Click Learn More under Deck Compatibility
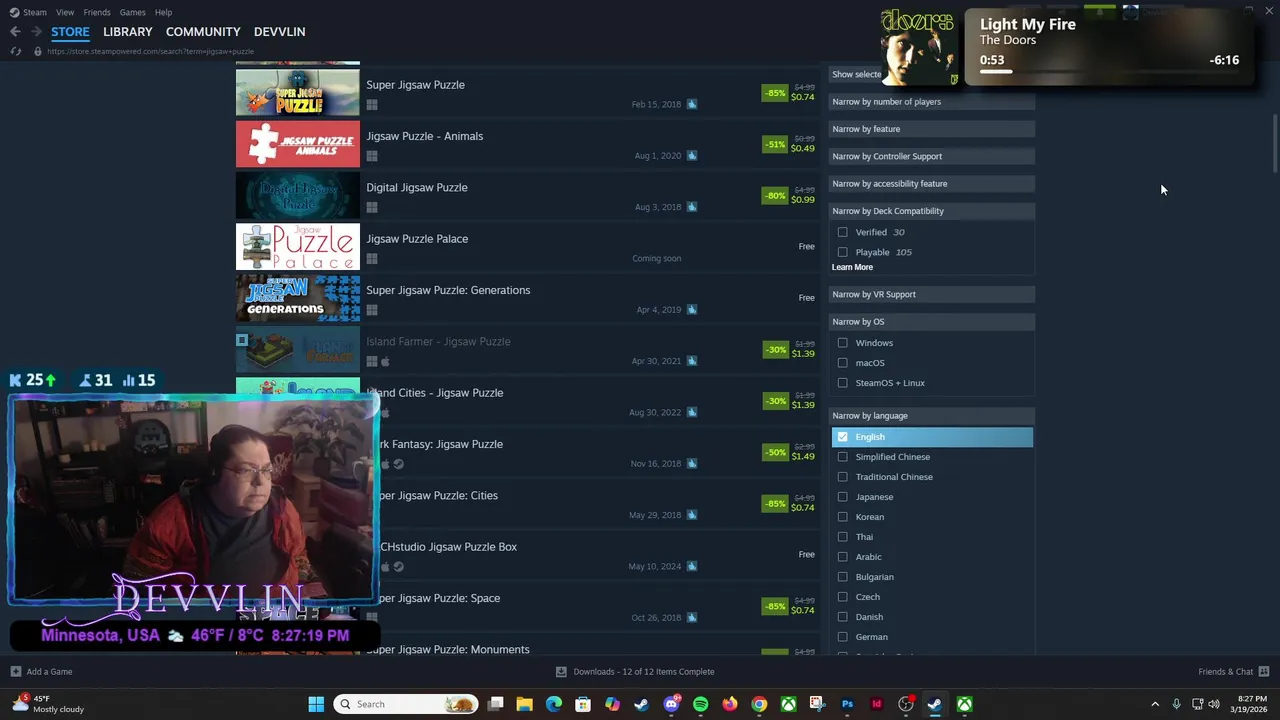The width and height of the screenshot is (1280, 720). click(x=852, y=267)
